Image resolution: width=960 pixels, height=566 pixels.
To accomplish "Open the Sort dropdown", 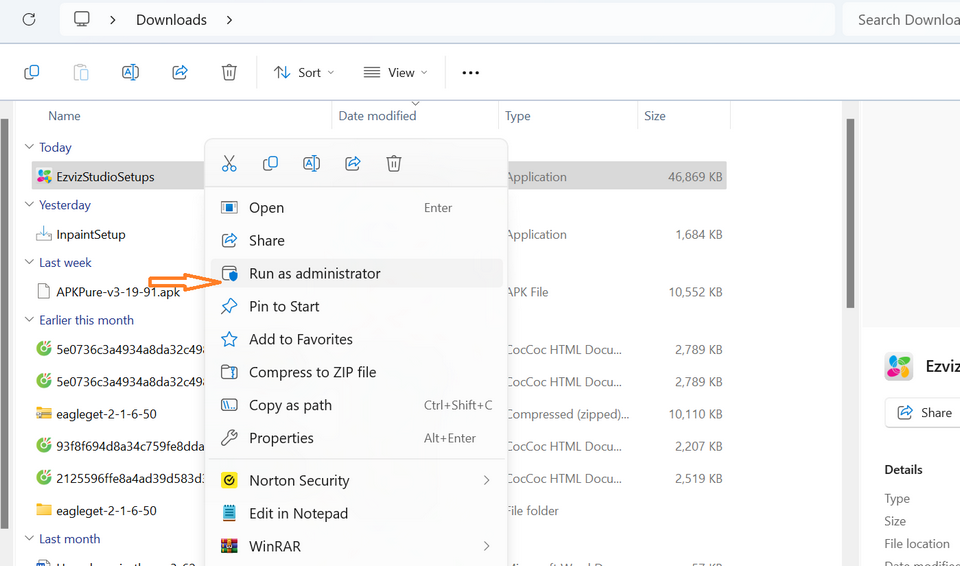I will (304, 72).
